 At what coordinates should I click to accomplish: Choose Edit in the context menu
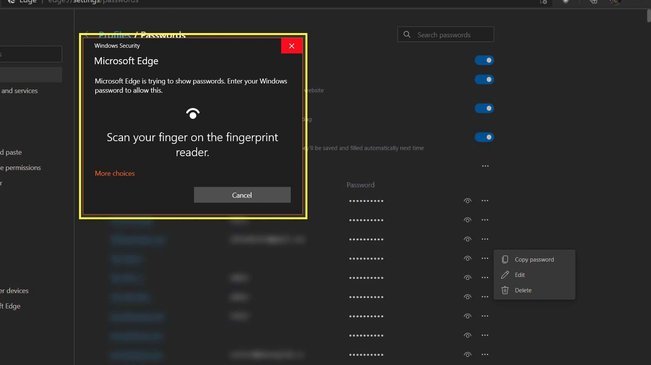(534, 275)
